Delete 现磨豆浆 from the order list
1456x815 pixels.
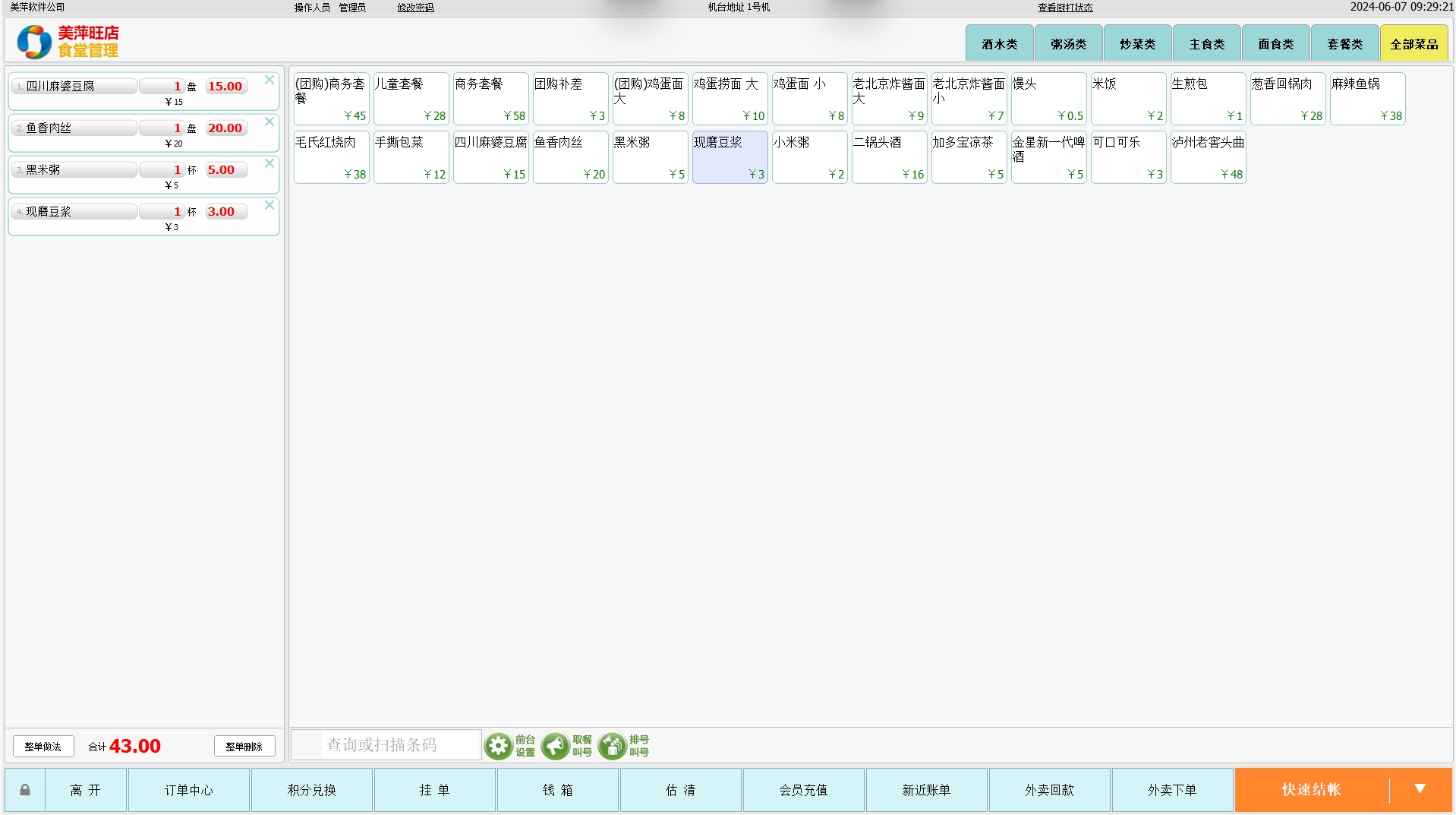[x=269, y=205]
